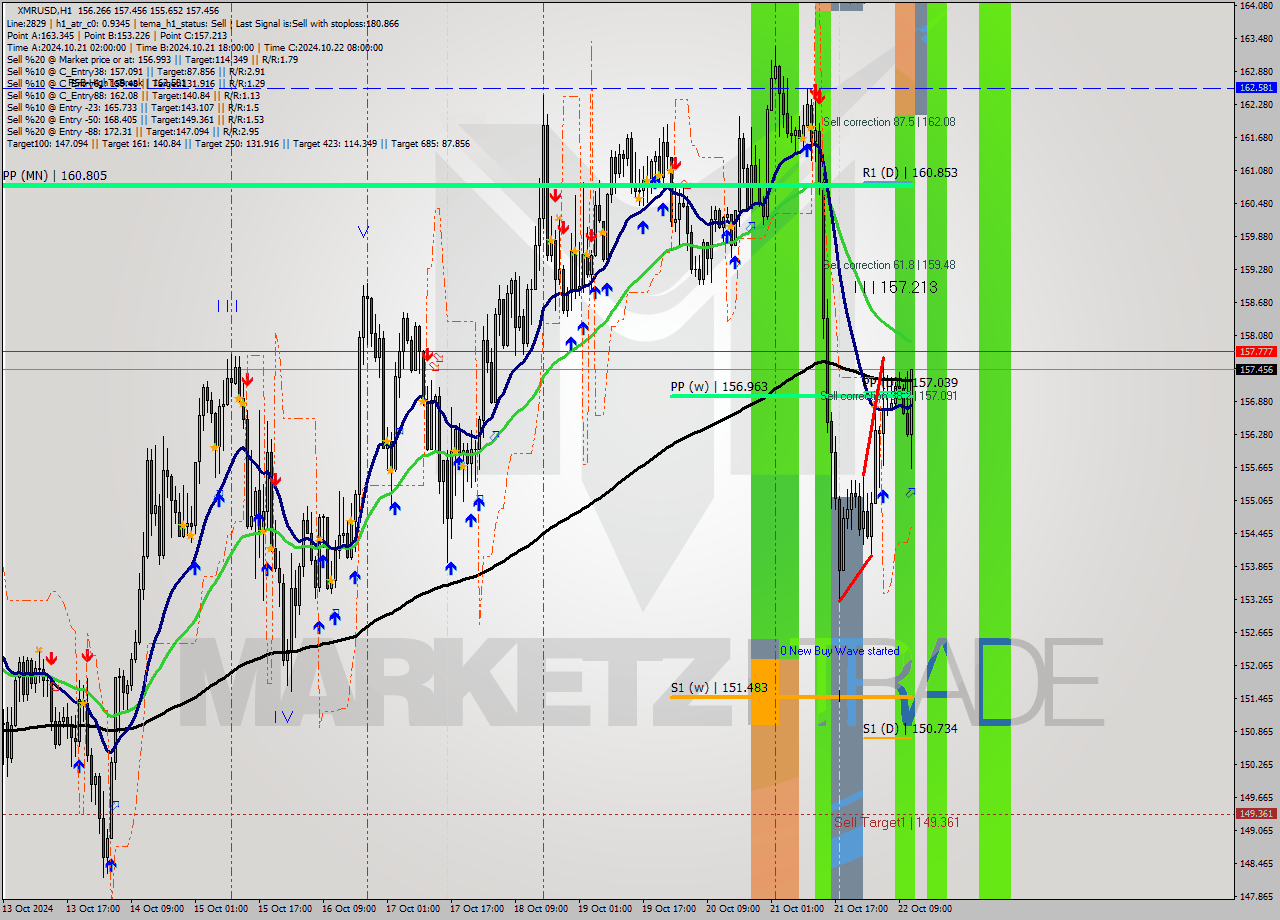Click the S1 (w) | 151.483 label
The width and height of the screenshot is (1280, 920).
719,688
